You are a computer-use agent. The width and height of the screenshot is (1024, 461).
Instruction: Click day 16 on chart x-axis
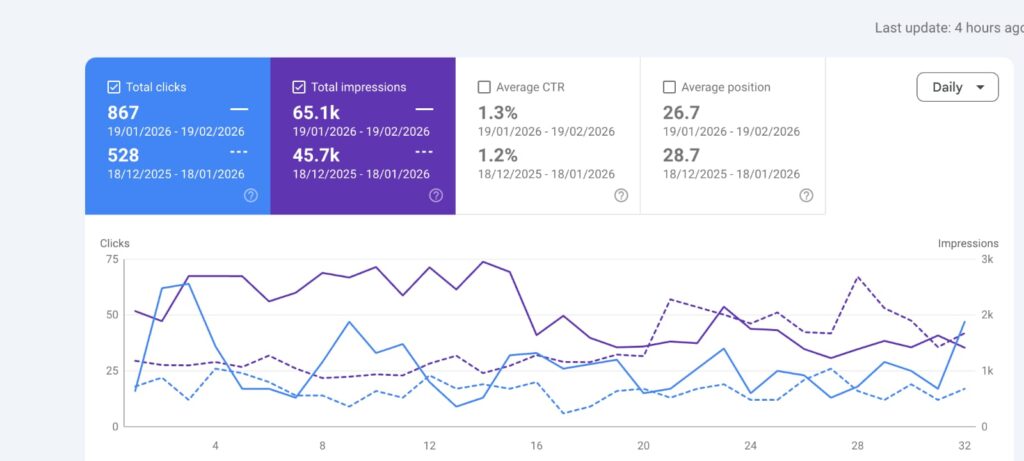pos(536,446)
